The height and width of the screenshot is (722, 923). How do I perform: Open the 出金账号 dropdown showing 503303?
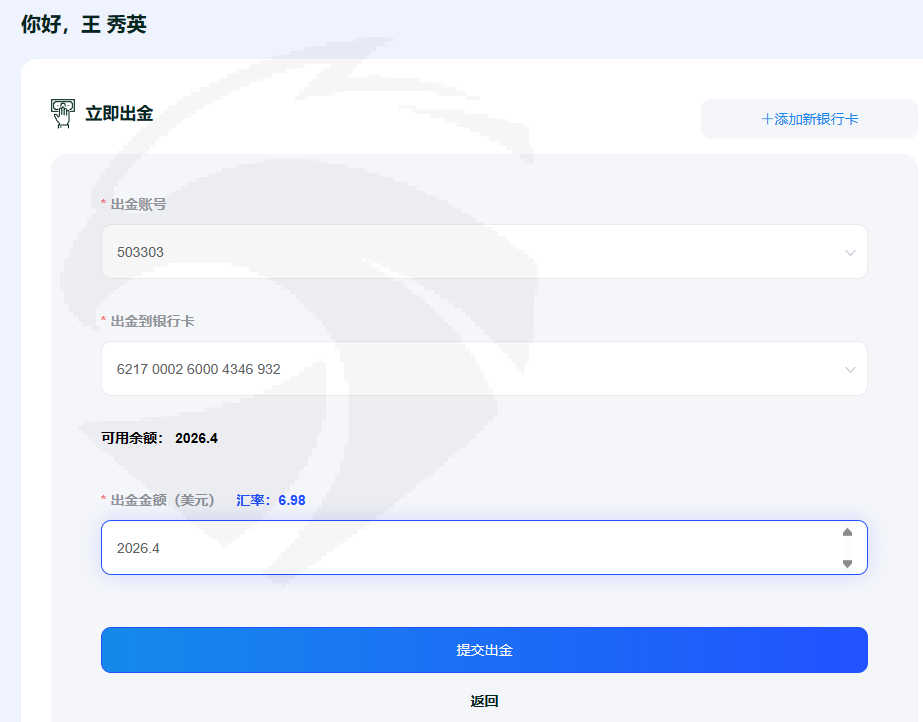[x=470, y=252]
